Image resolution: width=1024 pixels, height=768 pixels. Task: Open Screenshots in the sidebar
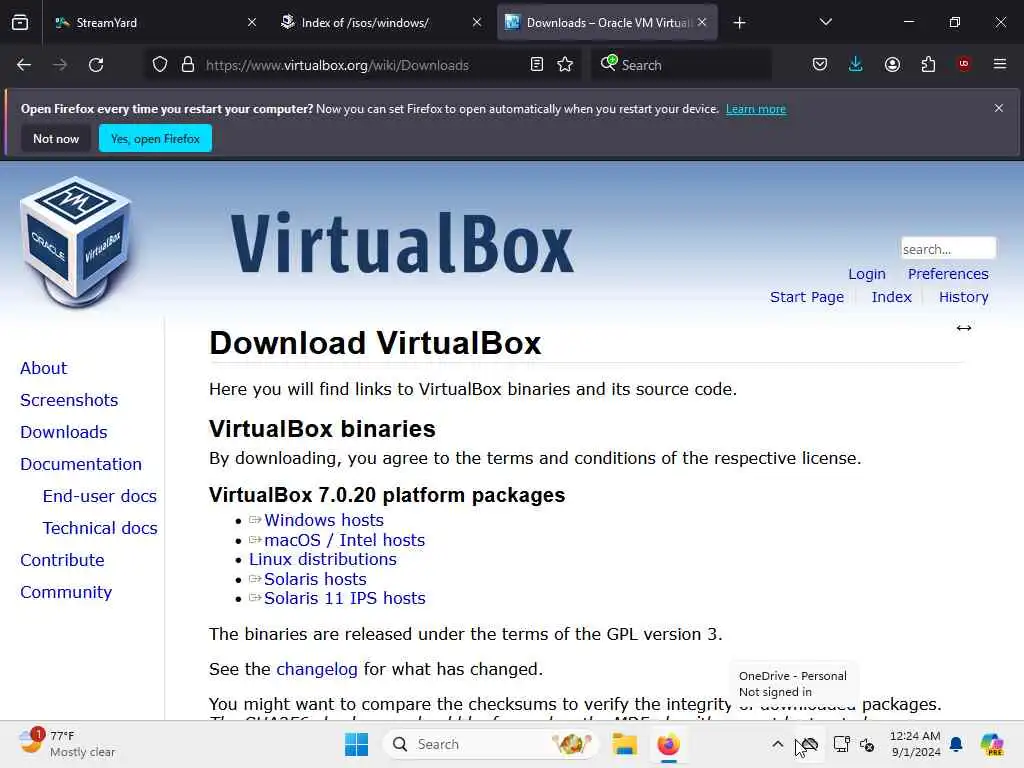(x=69, y=400)
